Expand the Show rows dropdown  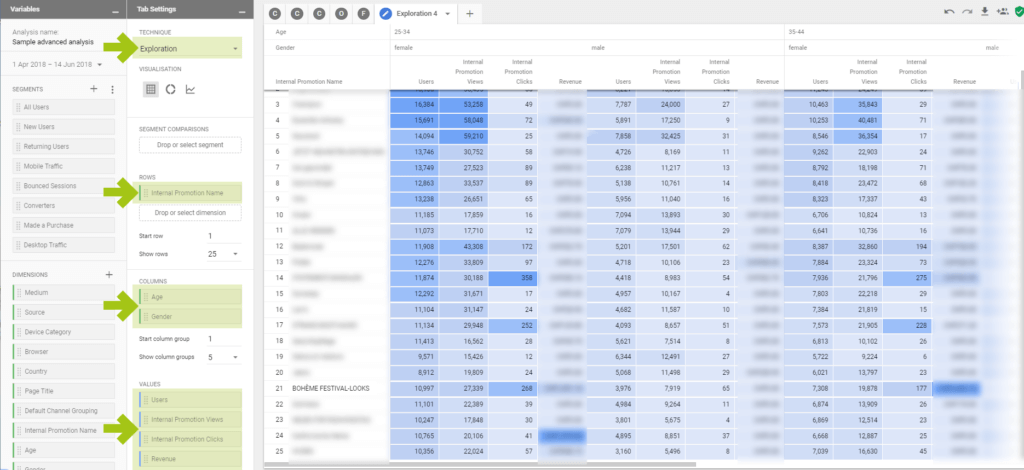point(222,254)
